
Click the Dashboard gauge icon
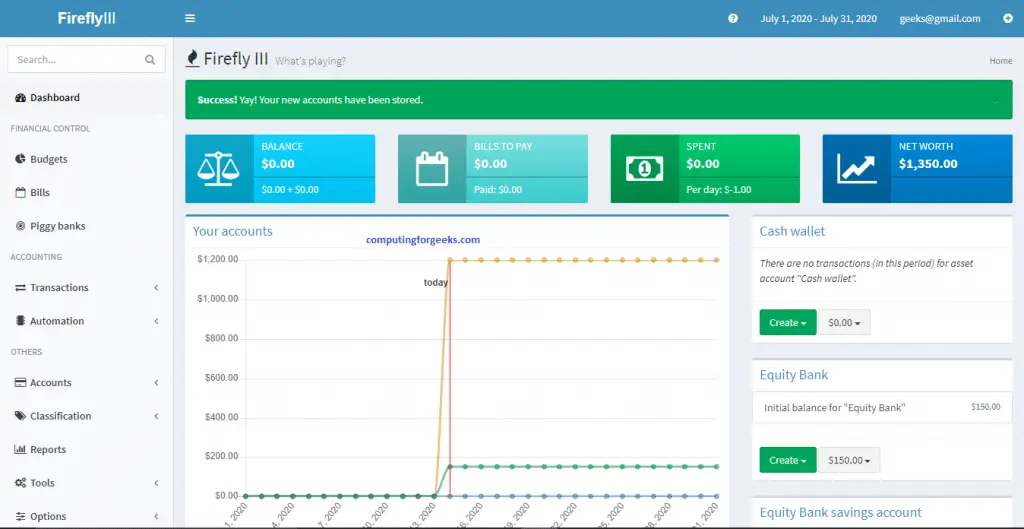(x=20, y=97)
